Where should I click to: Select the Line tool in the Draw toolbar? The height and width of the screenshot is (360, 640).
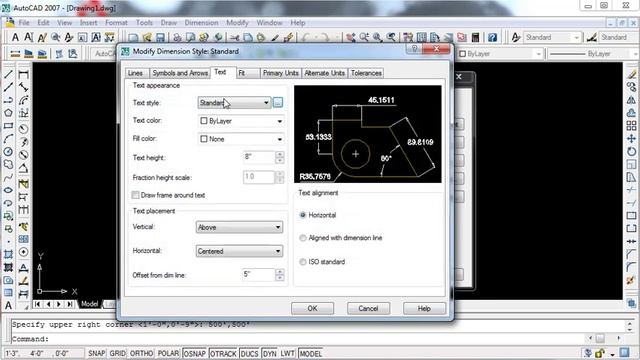(x=8, y=74)
